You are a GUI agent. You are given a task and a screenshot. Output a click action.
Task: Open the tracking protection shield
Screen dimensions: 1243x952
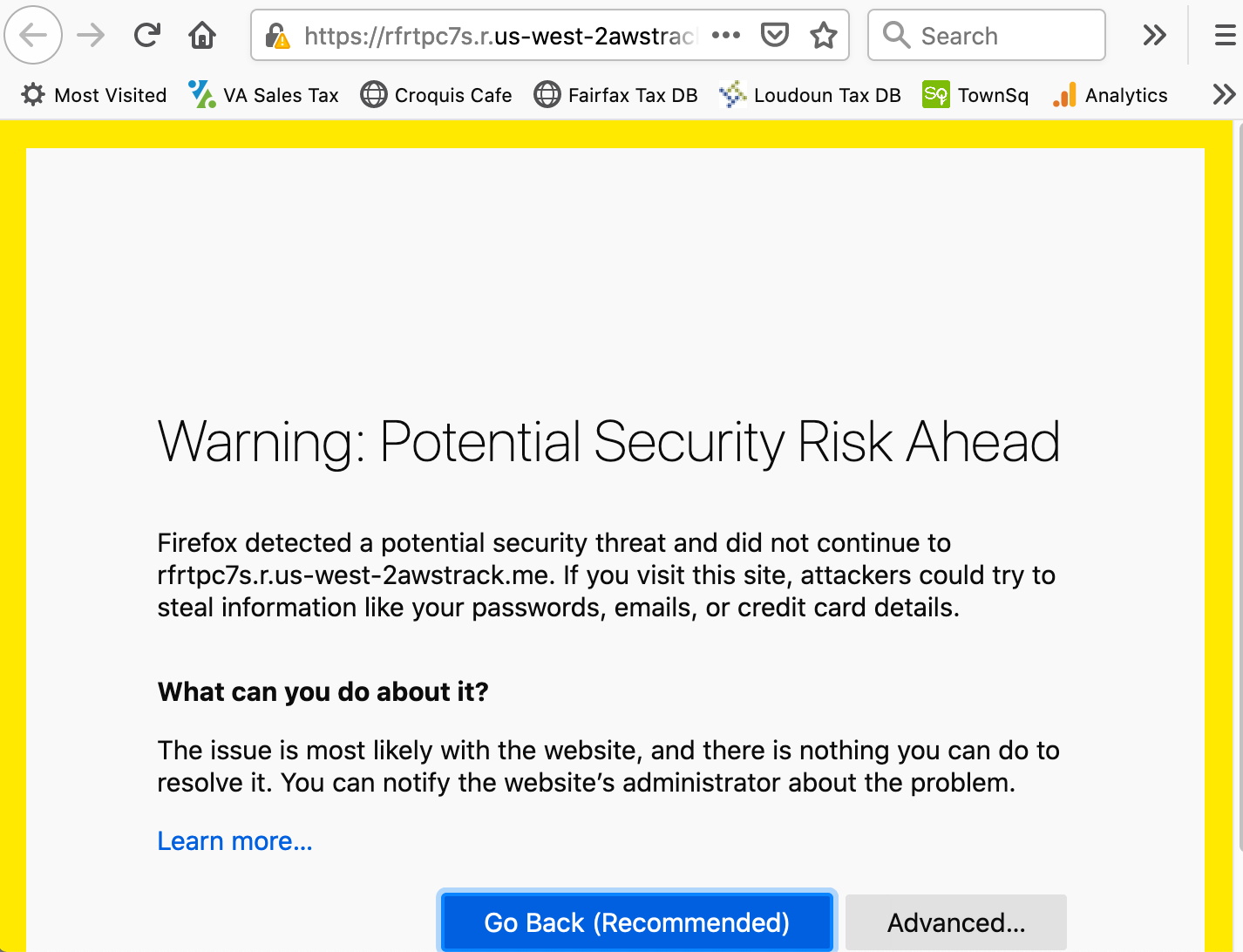pos(774,35)
